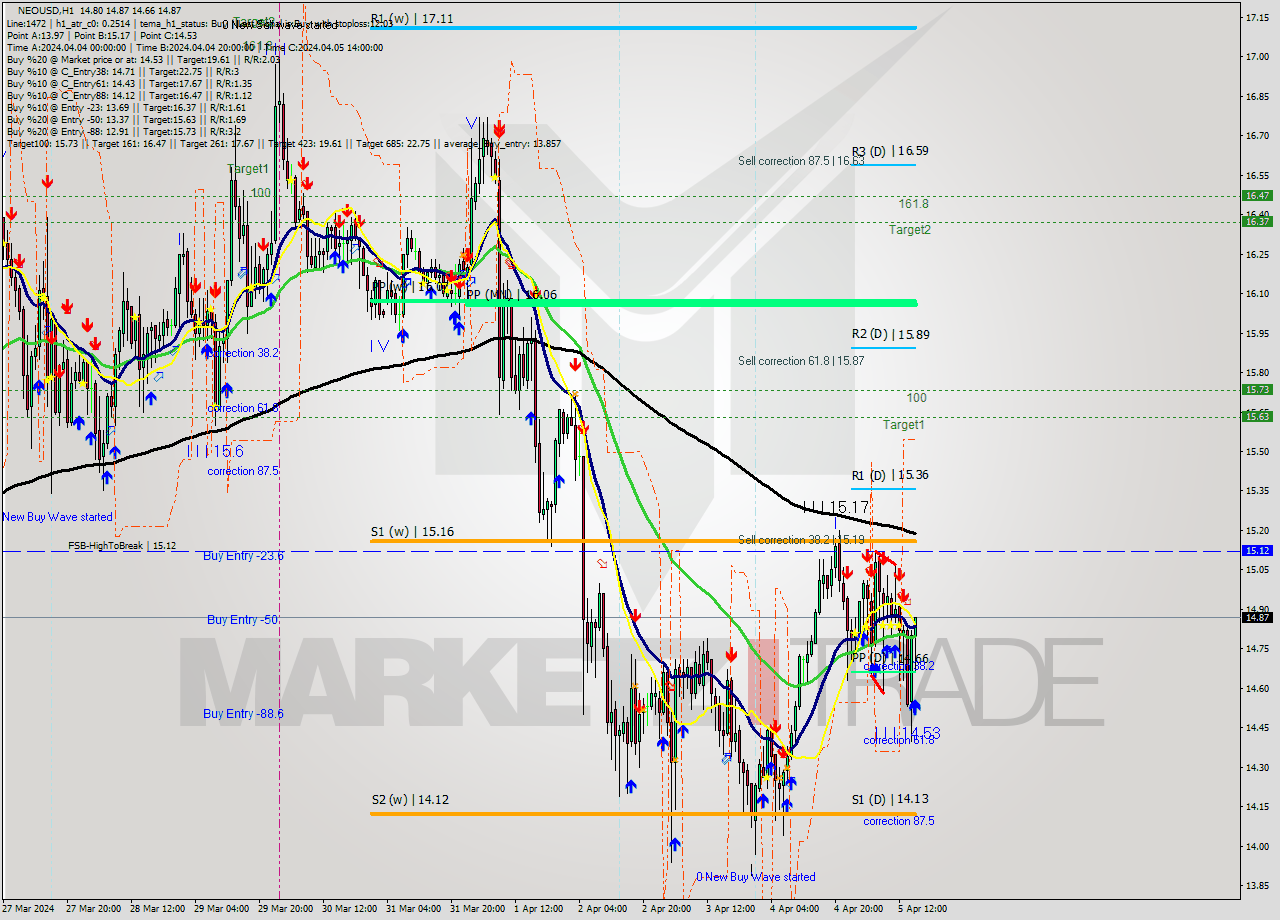Click the gray '100' level label above Target1

(917, 398)
